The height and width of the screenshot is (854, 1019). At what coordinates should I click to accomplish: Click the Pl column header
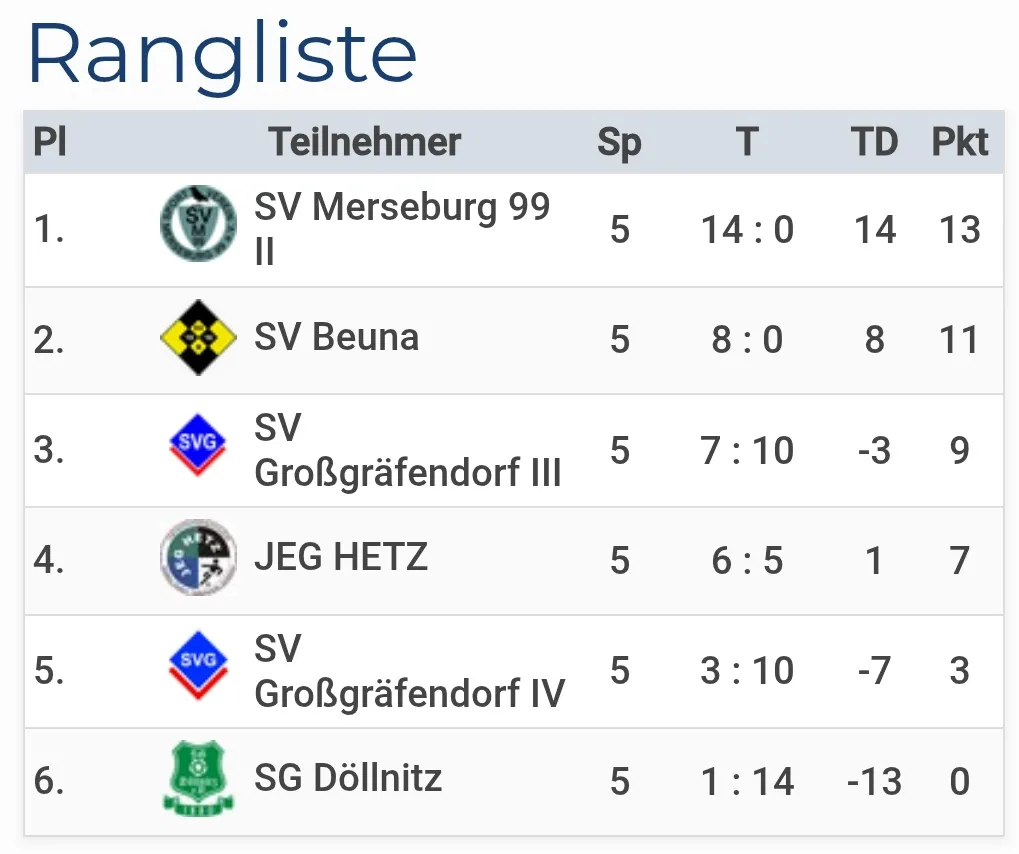point(50,143)
